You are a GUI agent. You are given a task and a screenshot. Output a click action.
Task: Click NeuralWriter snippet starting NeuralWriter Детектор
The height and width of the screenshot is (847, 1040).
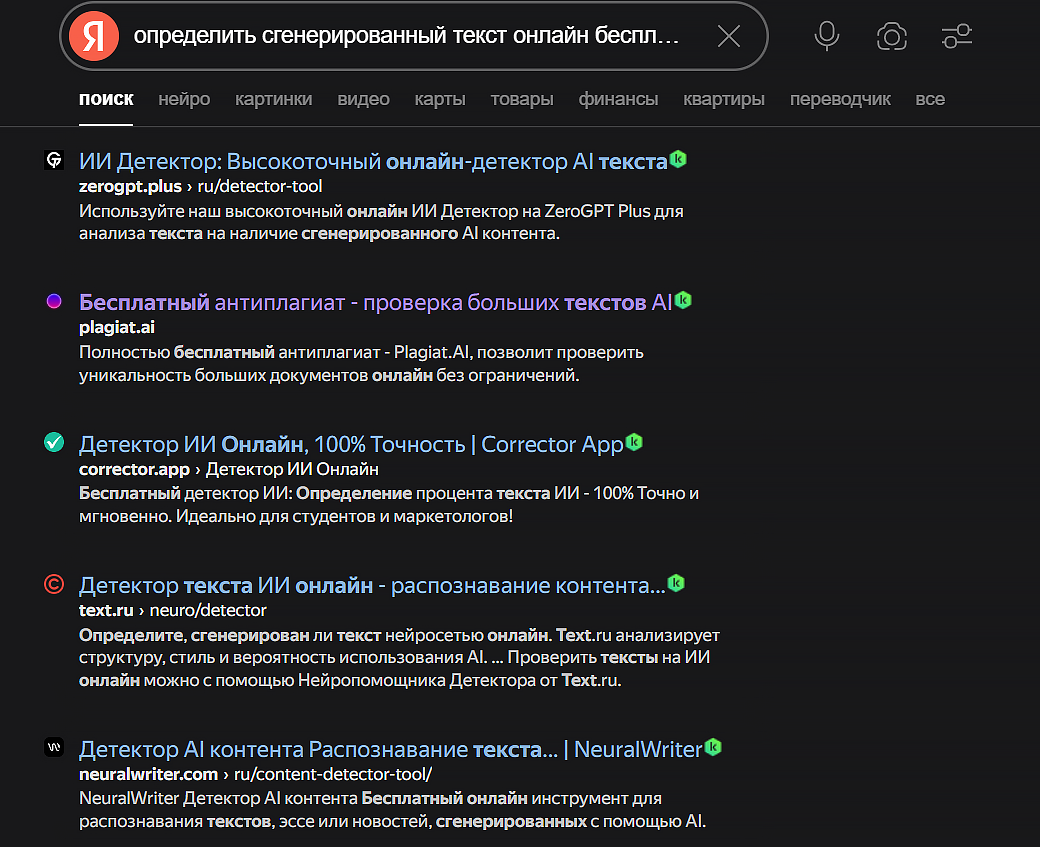393,810
